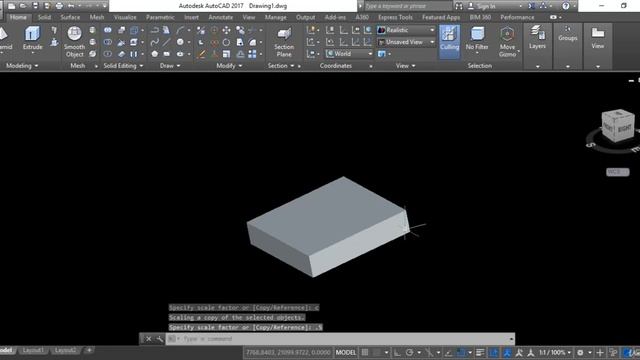
Task: Open the Unsaved View dropdown
Action: point(406,42)
